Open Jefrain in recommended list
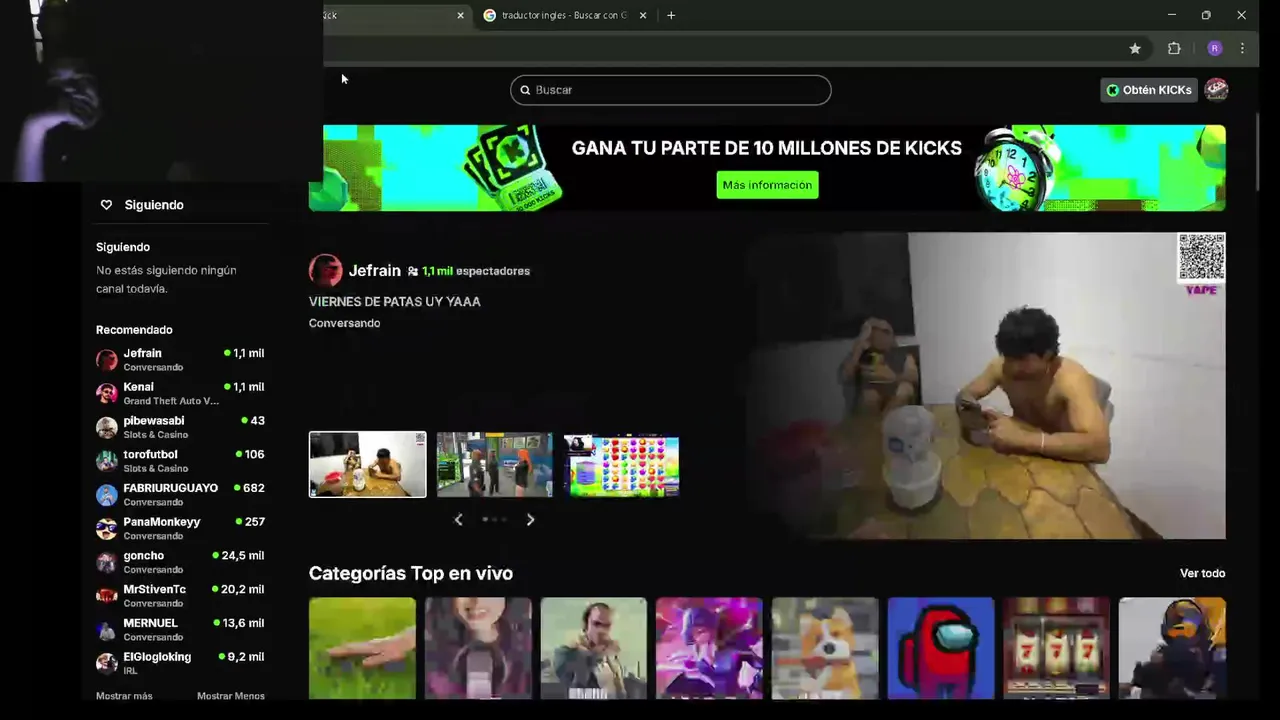This screenshot has width=1280, height=720. tap(180, 359)
